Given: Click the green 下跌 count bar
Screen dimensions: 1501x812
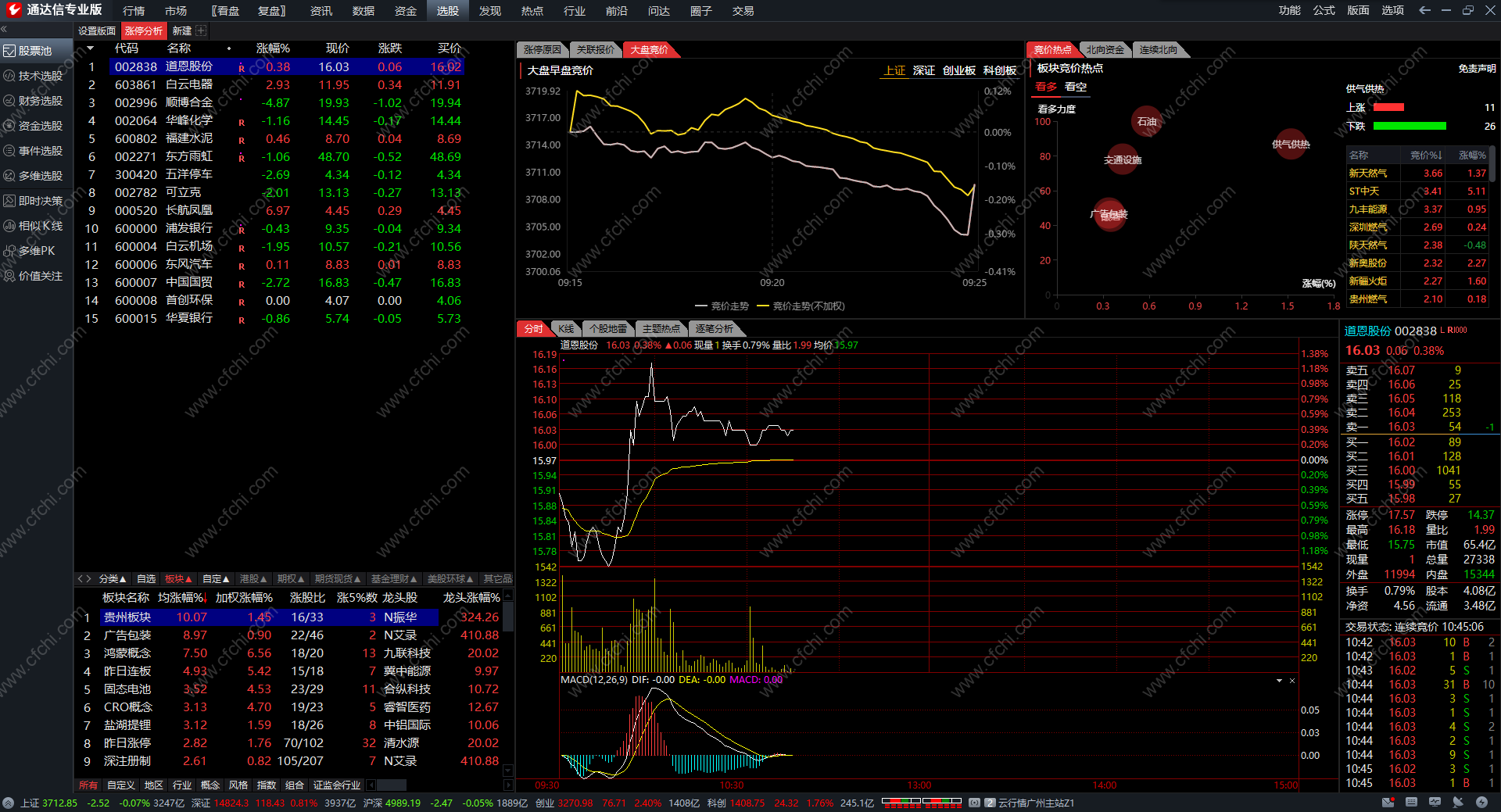Looking at the screenshot, I should [x=1410, y=126].
